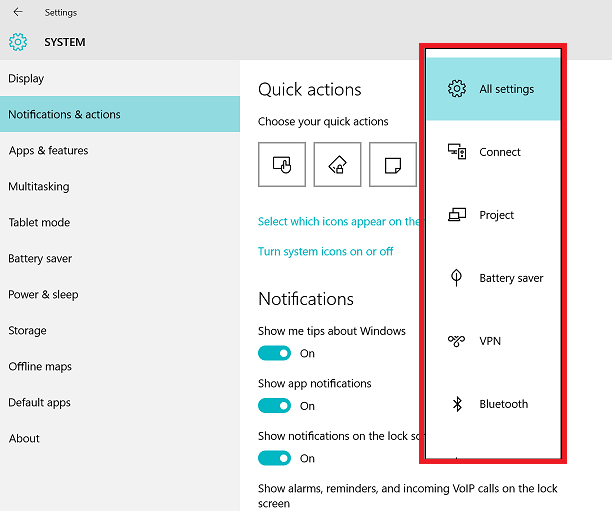Choose Project from the quick action list
Viewport: 612px width, 511px height.
(x=493, y=215)
